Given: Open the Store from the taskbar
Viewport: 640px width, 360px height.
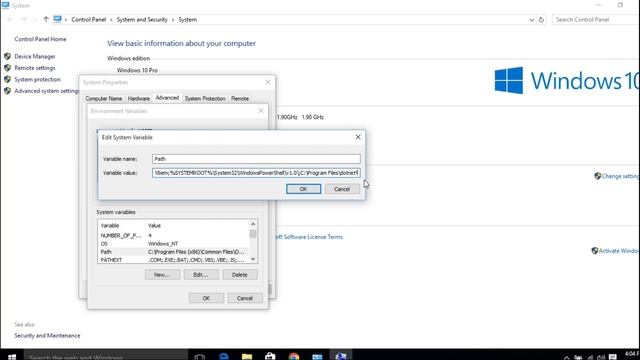Looking at the screenshot, I should coord(270,356).
